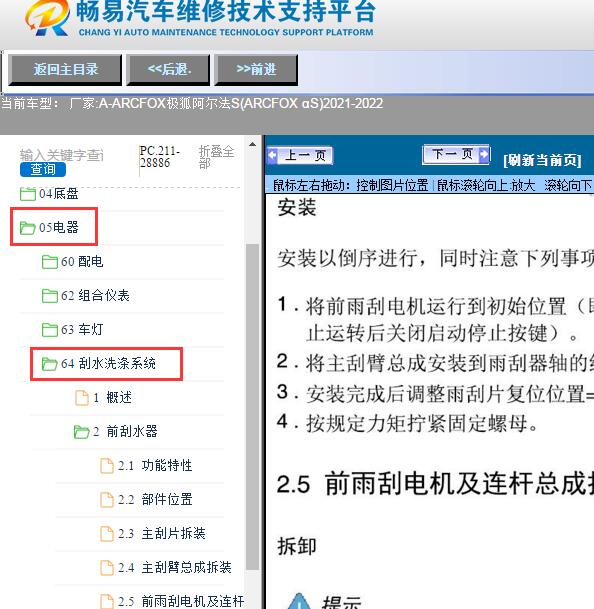Click step 4 按规定力矩拧紧固定螺母

click(x=407, y=423)
